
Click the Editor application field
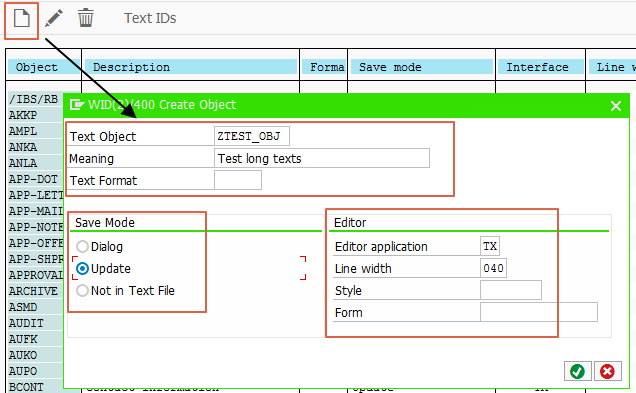click(490, 246)
